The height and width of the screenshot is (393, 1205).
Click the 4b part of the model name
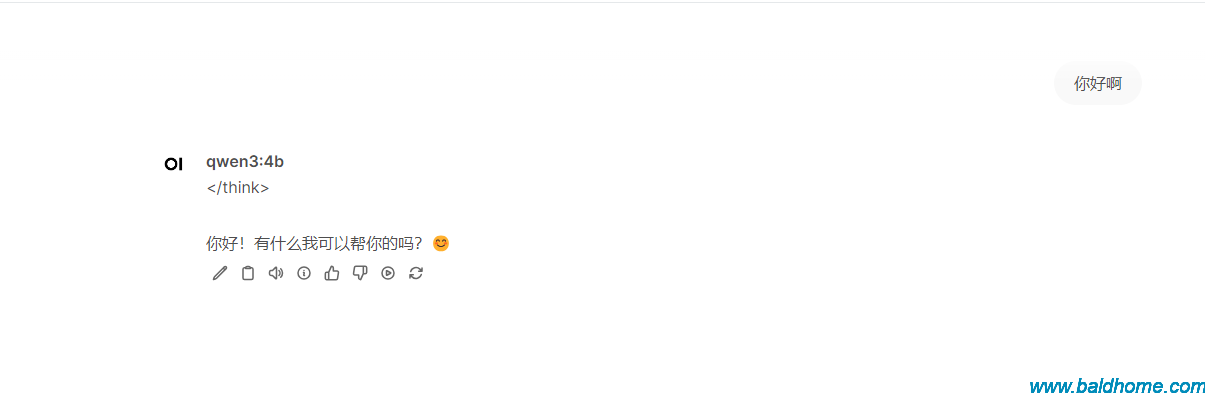[275, 162]
